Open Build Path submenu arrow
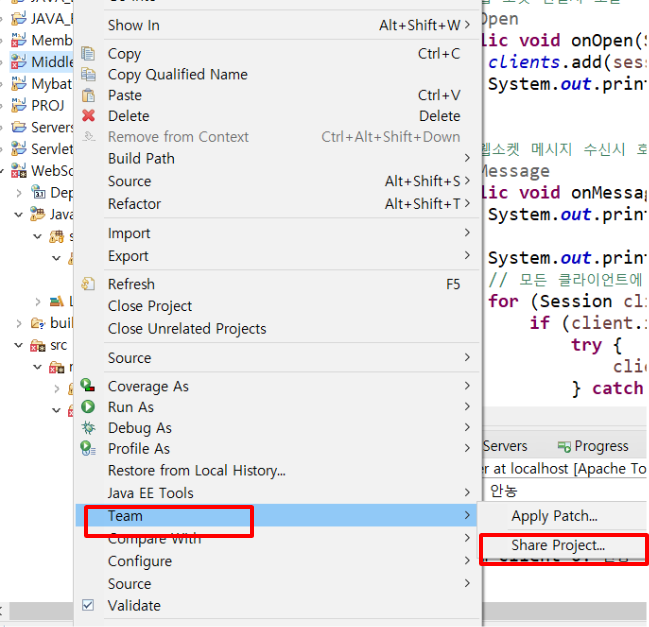The width and height of the screenshot is (649, 627). pos(467,158)
